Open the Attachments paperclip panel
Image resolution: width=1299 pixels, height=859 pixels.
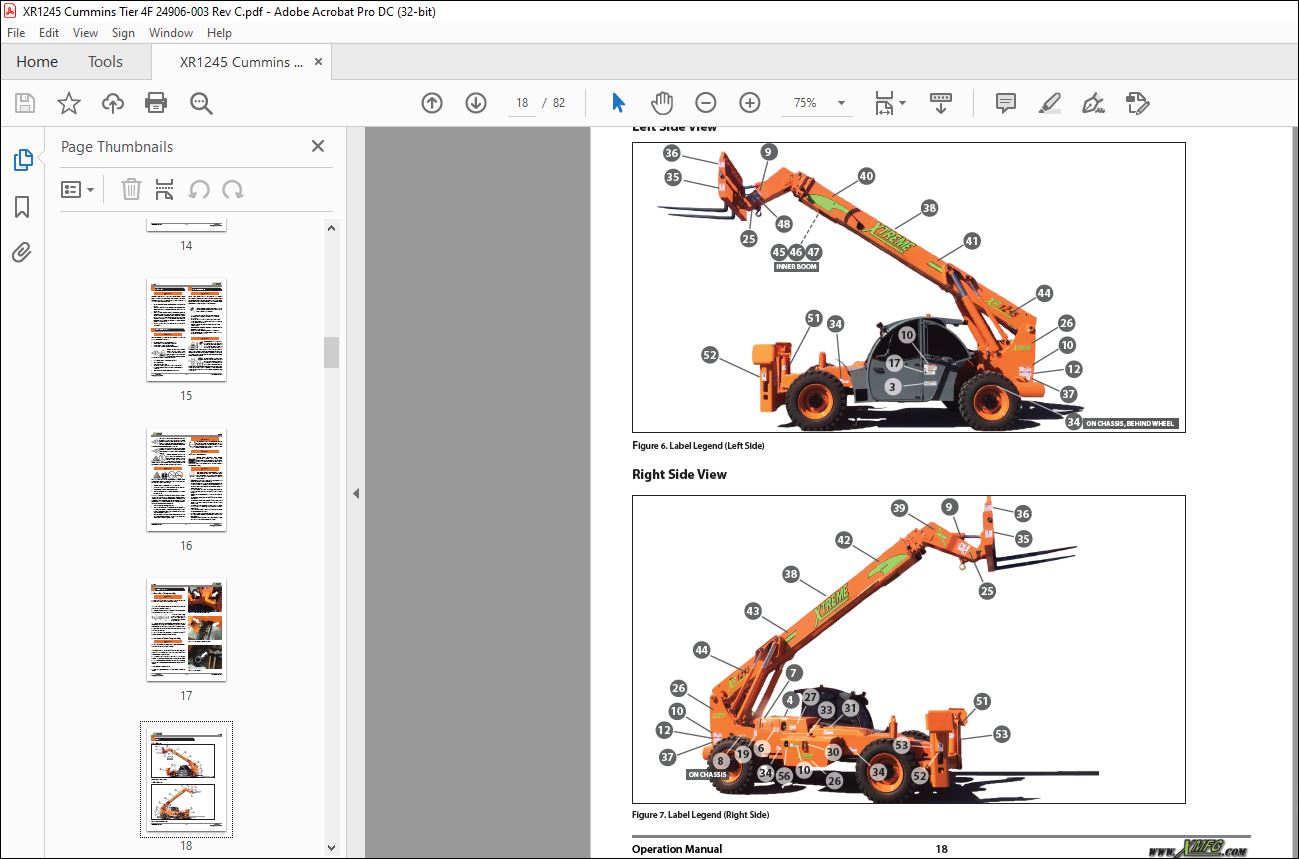pyautogui.click(x=22, y=251)
